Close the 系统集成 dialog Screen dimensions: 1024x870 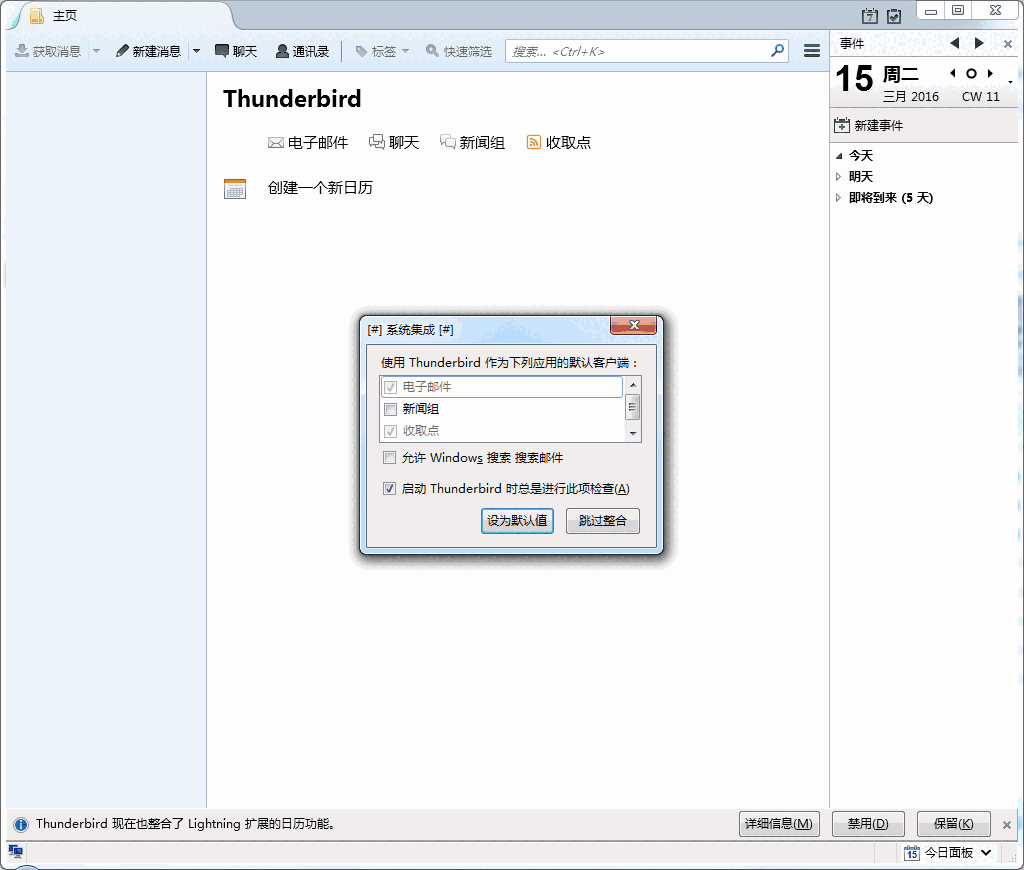pyautogui.click(x=633, y=325)
